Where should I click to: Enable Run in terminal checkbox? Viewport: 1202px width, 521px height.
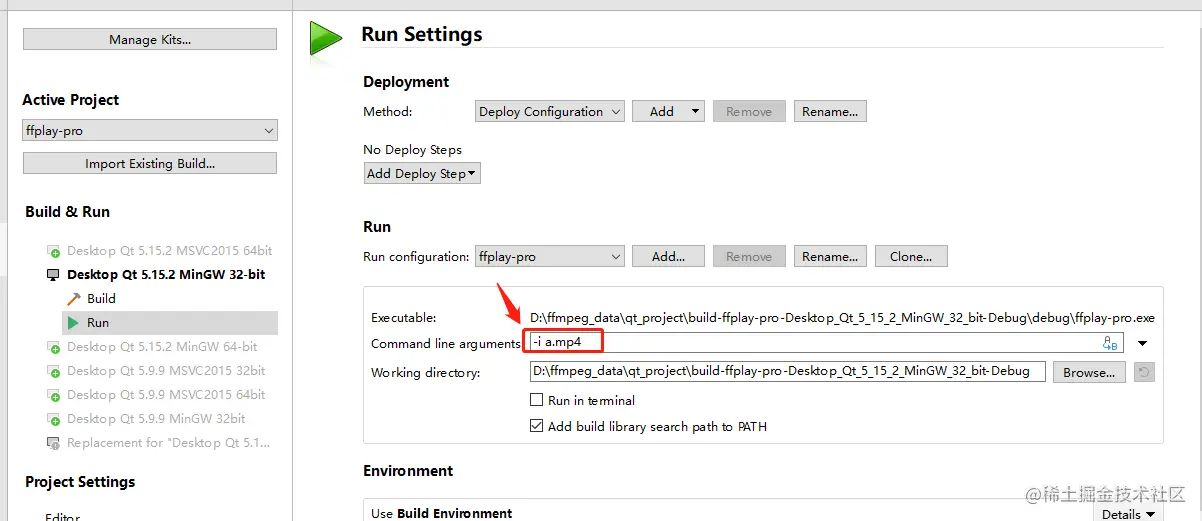[x=537, y=400]
